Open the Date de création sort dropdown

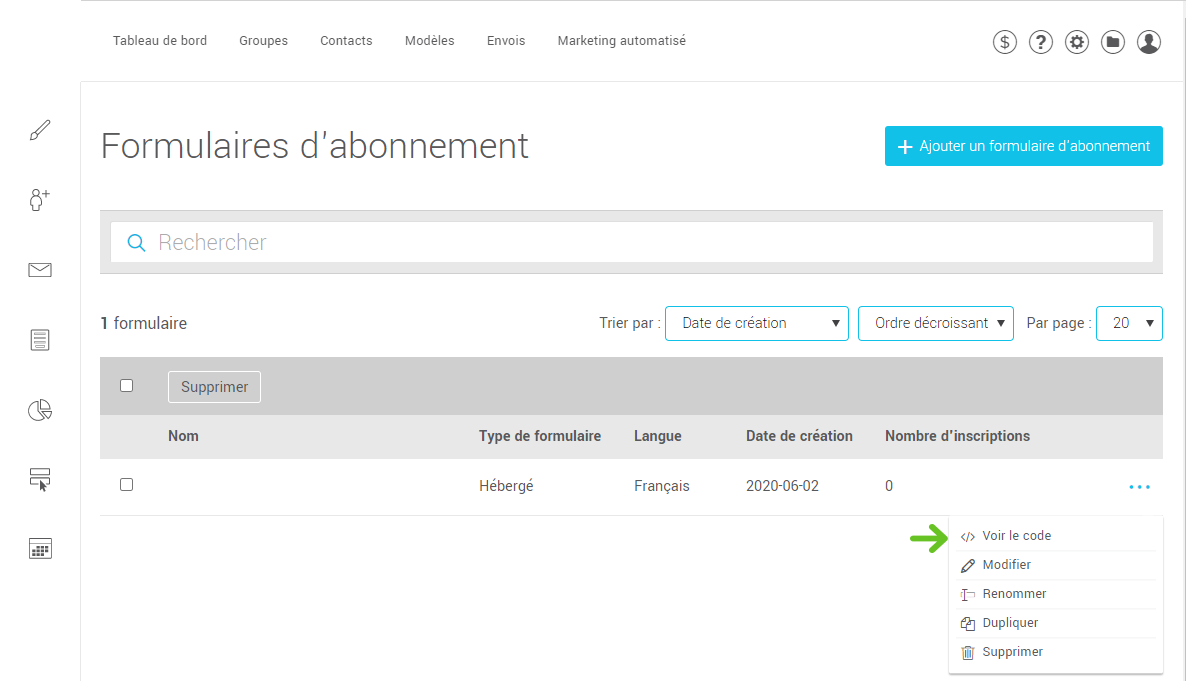point(756,323)
